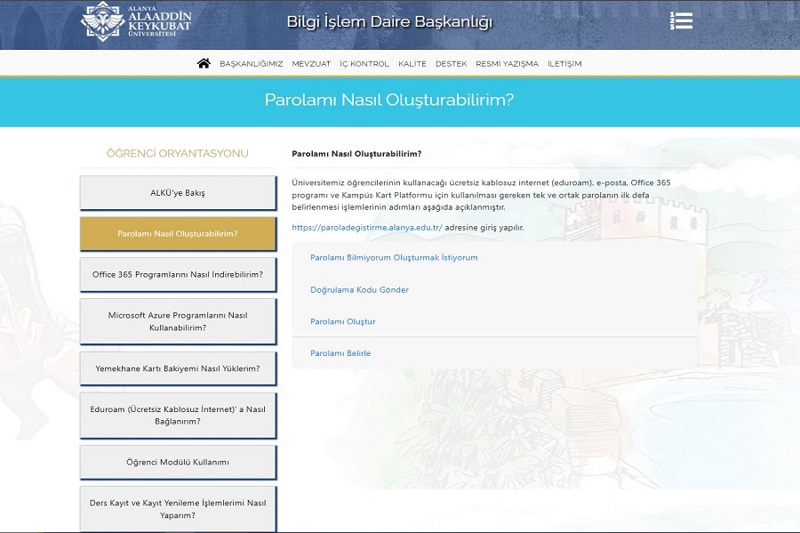Open Ders Kayıt ve Kayıt Yenileme guide
Screen dimensions: 800x533
click(178, 509)
